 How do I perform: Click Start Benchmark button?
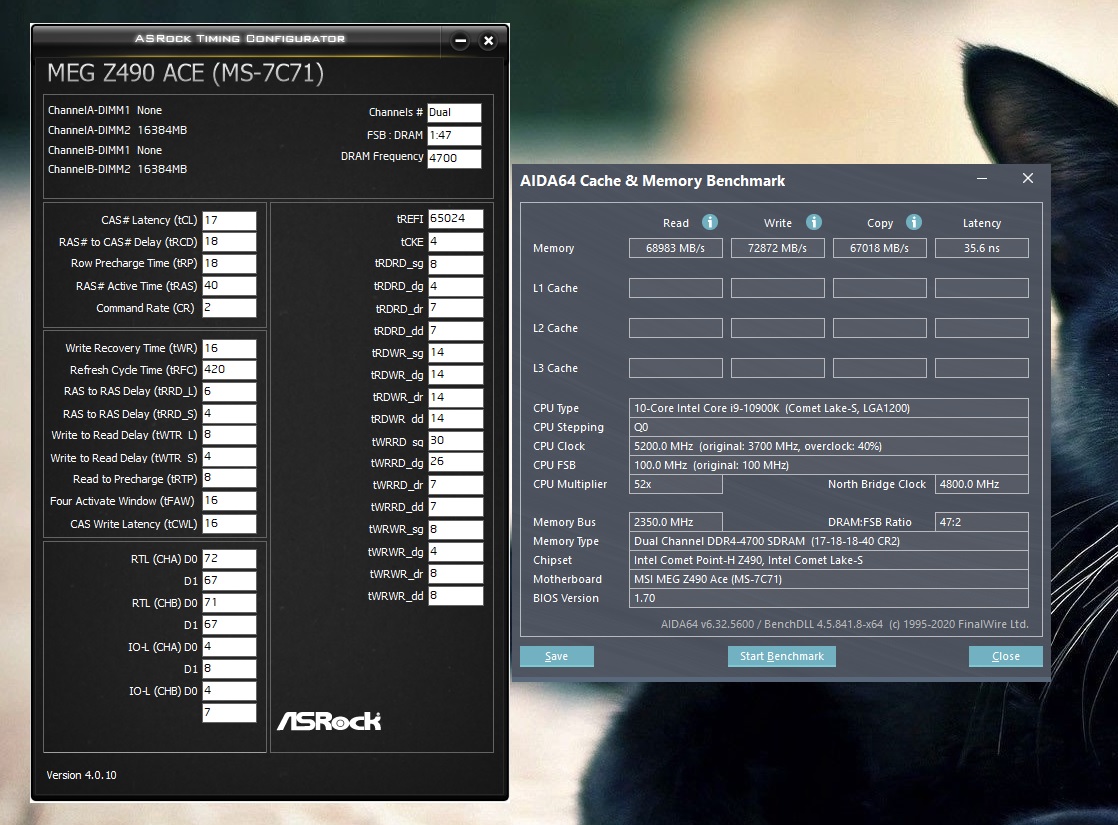[781, 656]
